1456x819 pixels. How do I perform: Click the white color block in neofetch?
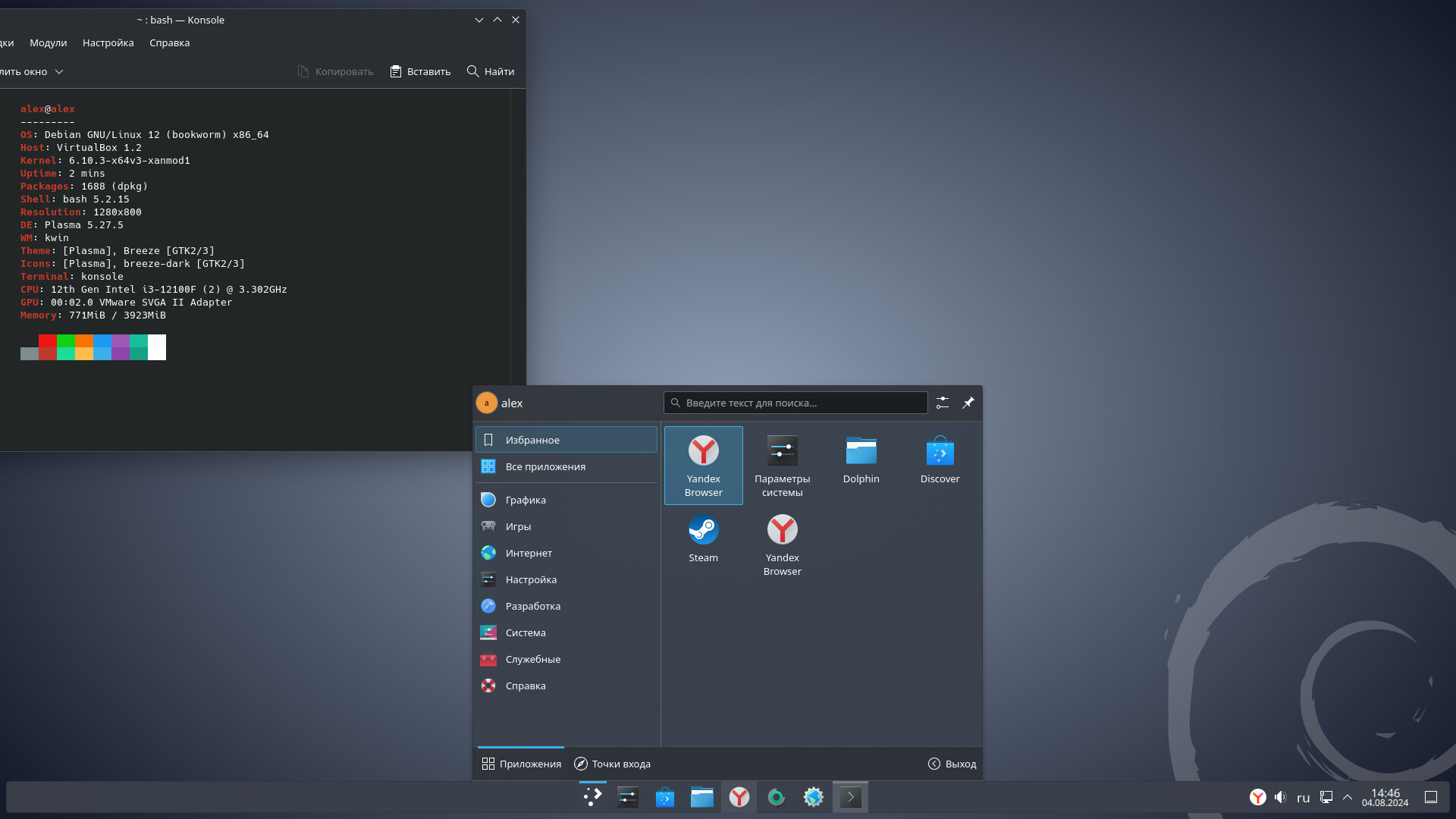click(157, 347)
